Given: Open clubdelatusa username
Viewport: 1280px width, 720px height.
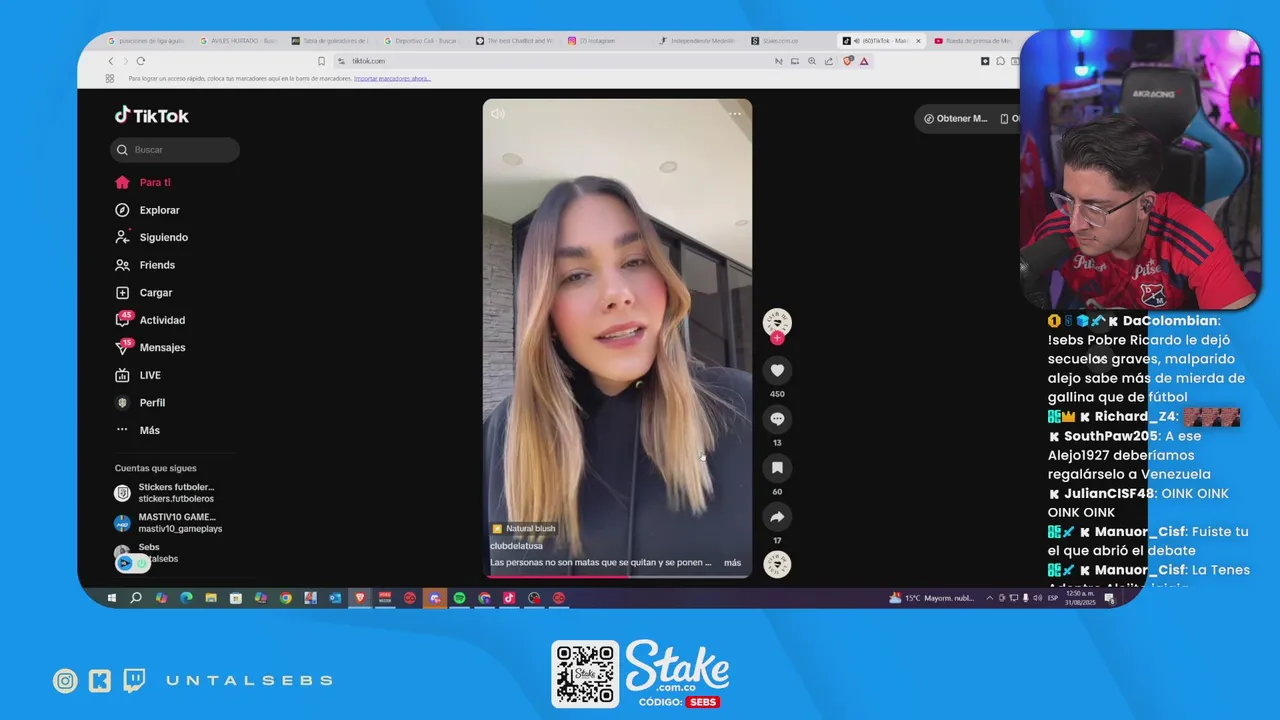Looking at the screenshot, I should [x=516, y=546].
